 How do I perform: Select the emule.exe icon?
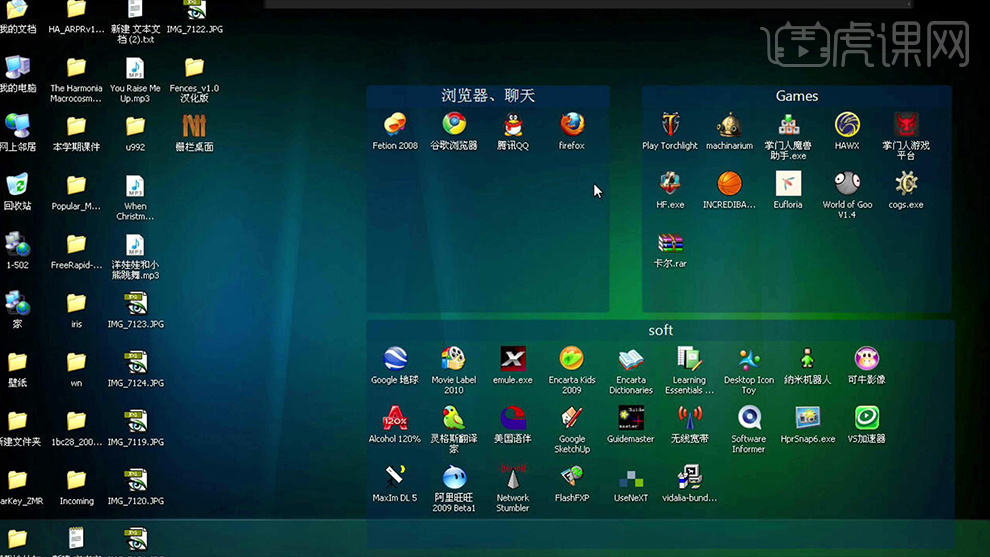click(x=513, y=359)
